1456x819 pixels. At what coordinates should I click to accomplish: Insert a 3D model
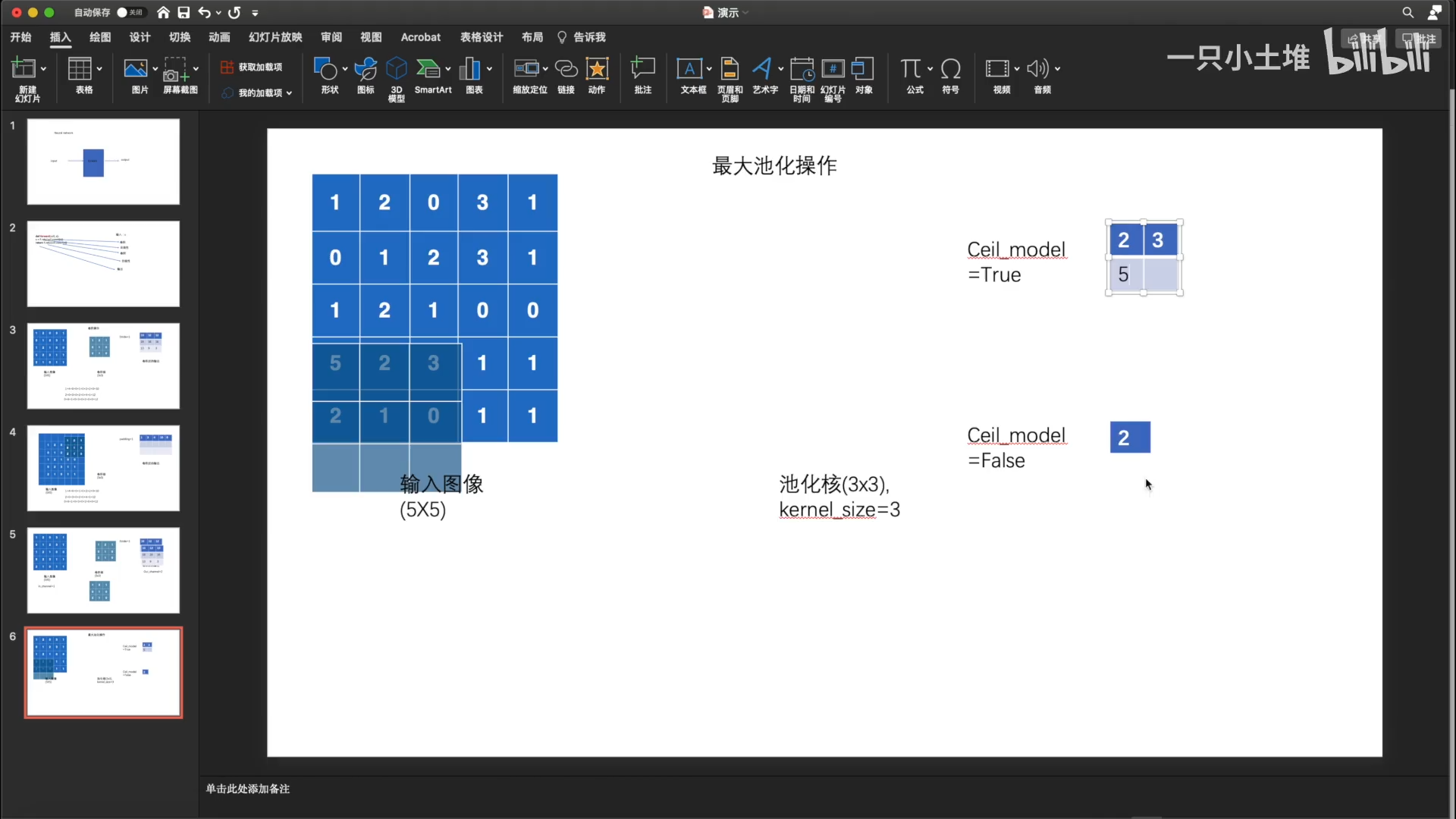tap(396, 77)
